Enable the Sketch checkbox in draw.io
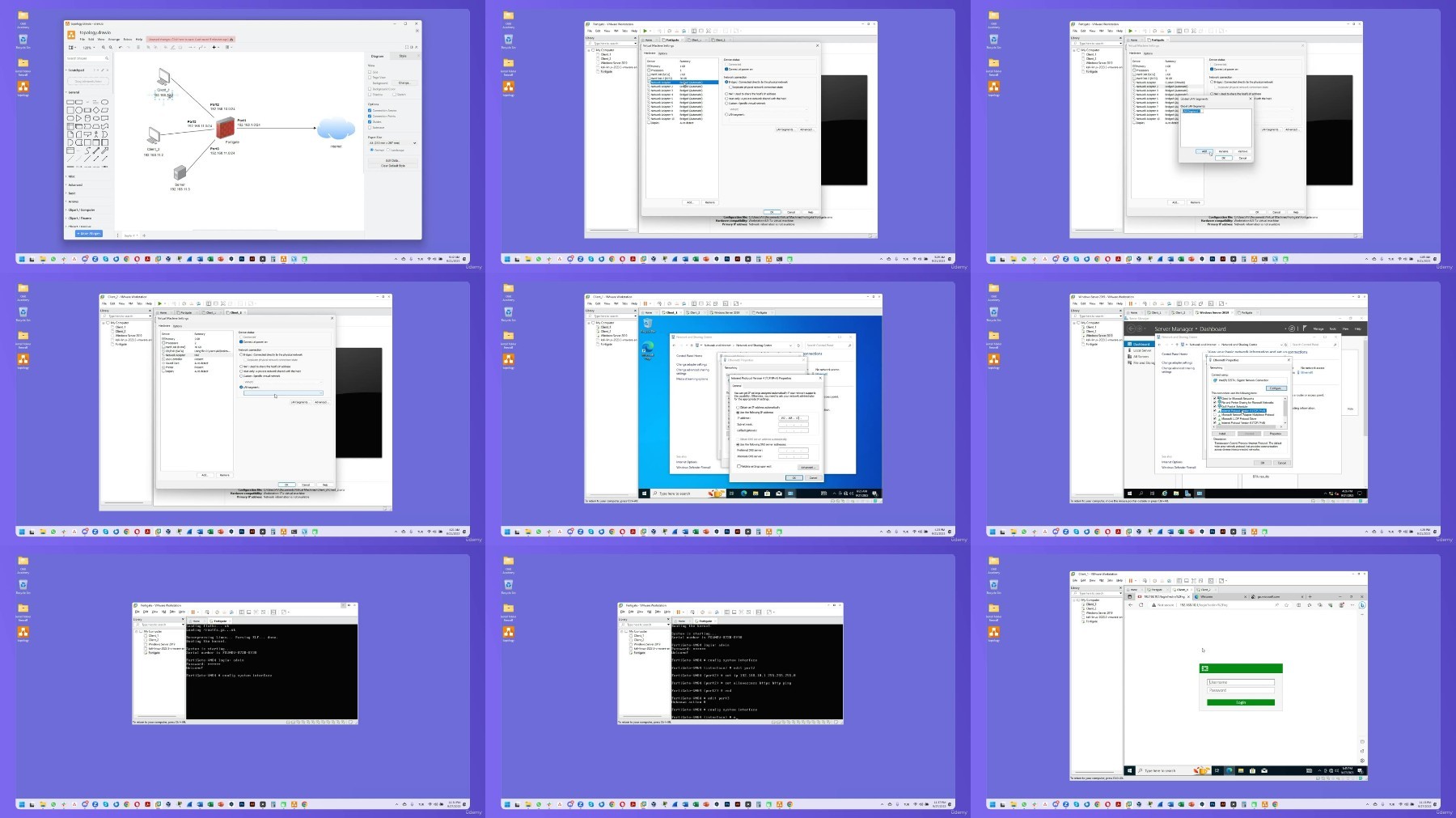This screenshot has height=818, width=1456. (x=394, y=95)
